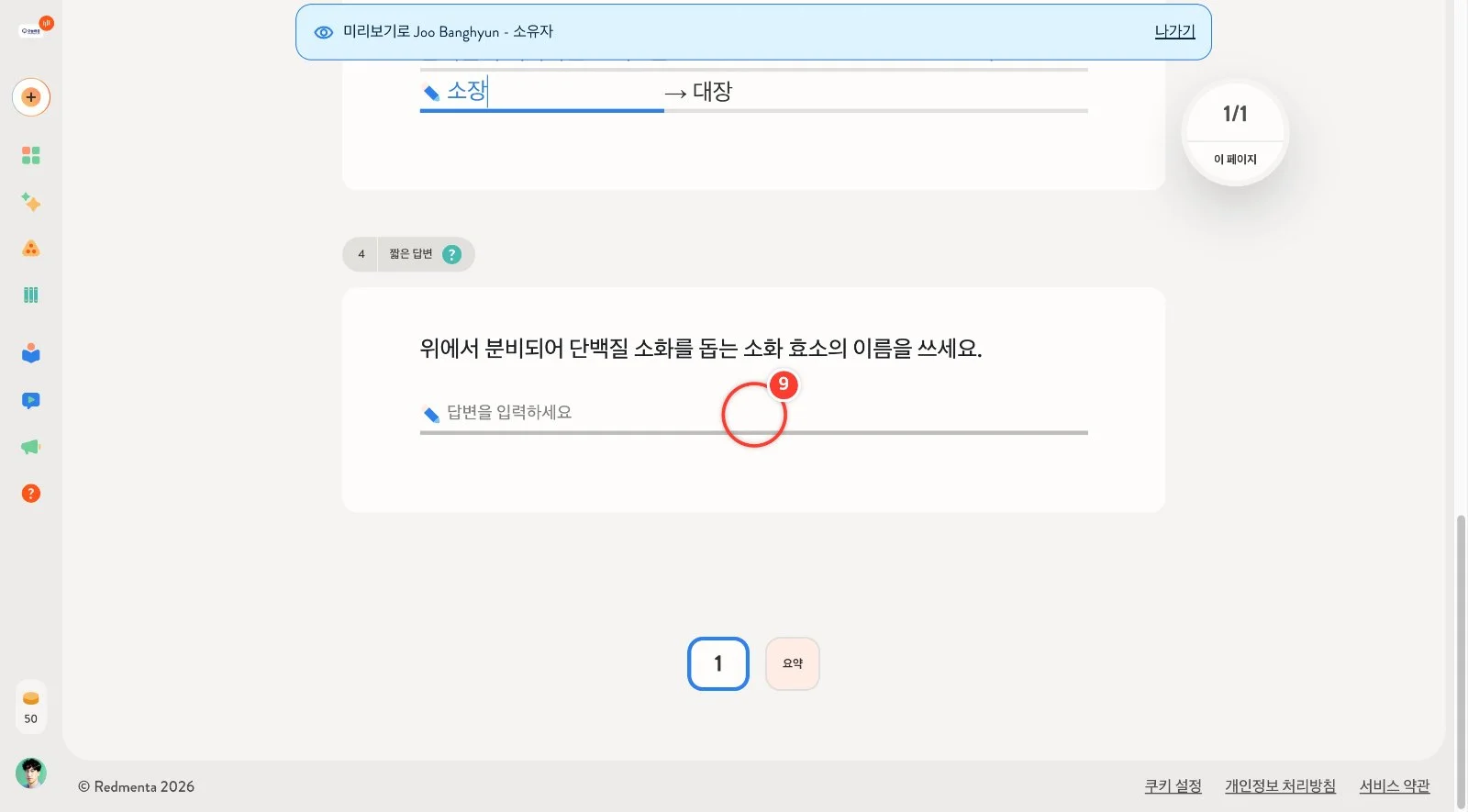The width and height of the screenshot is (1468, 812).
Task: Click the question 4 number badge
Action: 361,254
